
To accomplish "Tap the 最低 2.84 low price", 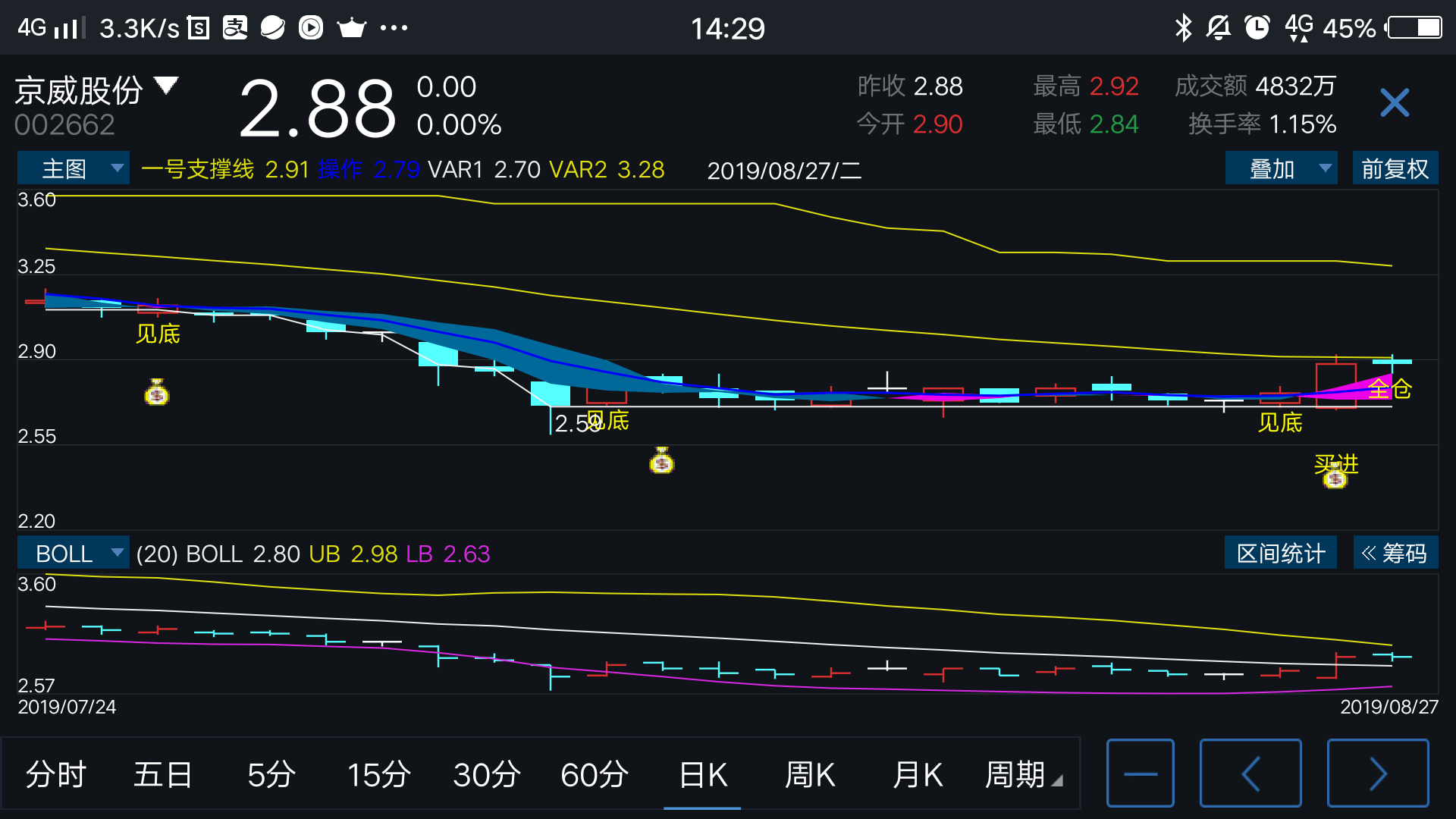I will coord(1086,124).
